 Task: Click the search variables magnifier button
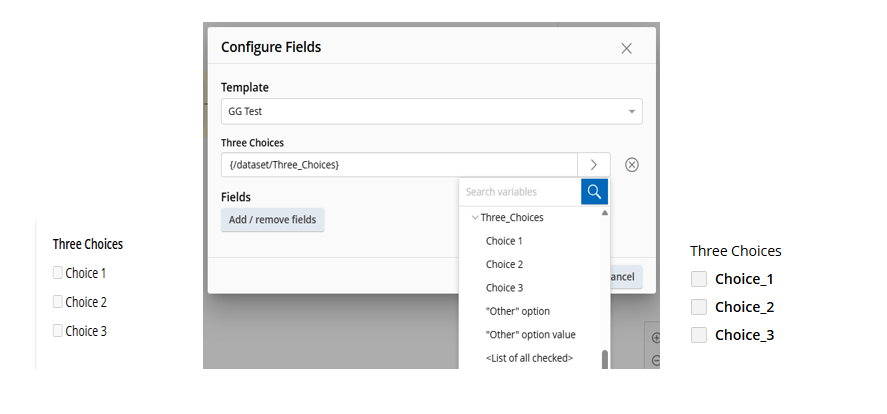594,192
